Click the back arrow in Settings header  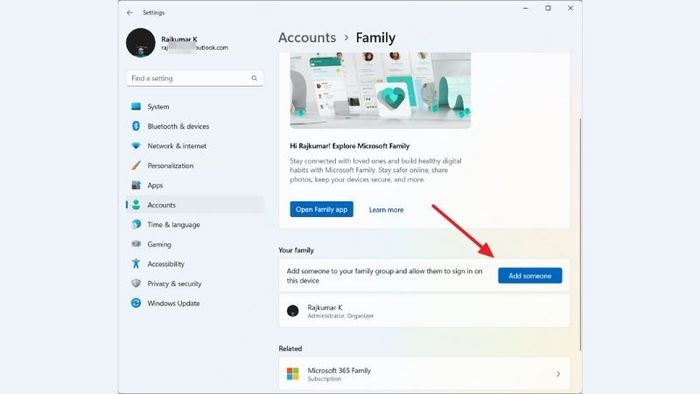129,12
